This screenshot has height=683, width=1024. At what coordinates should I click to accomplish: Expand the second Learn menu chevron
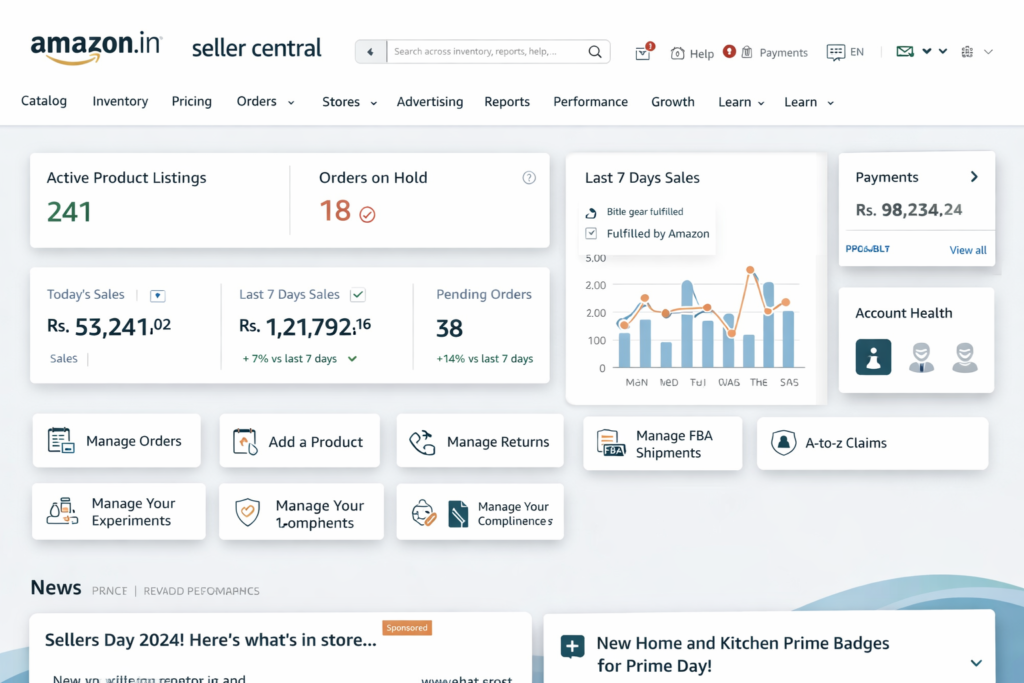pos(831,103)
